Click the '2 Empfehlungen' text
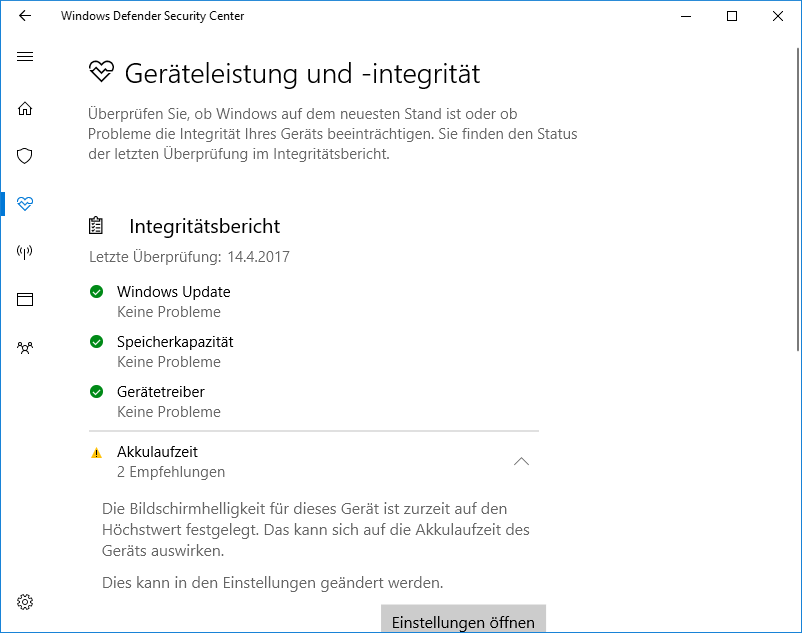The height and width of the screenshot is (633, 802). 171,471
